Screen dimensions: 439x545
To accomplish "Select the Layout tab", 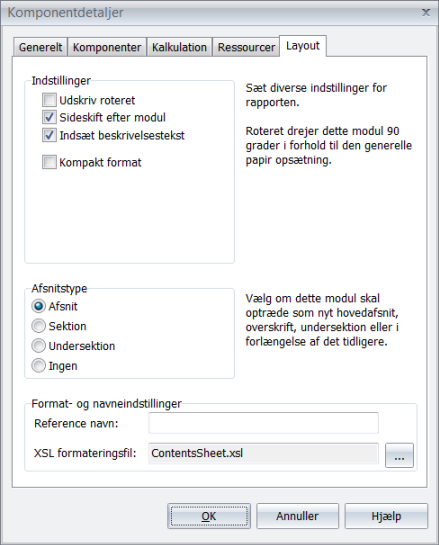I will click(x=303, y=46).
